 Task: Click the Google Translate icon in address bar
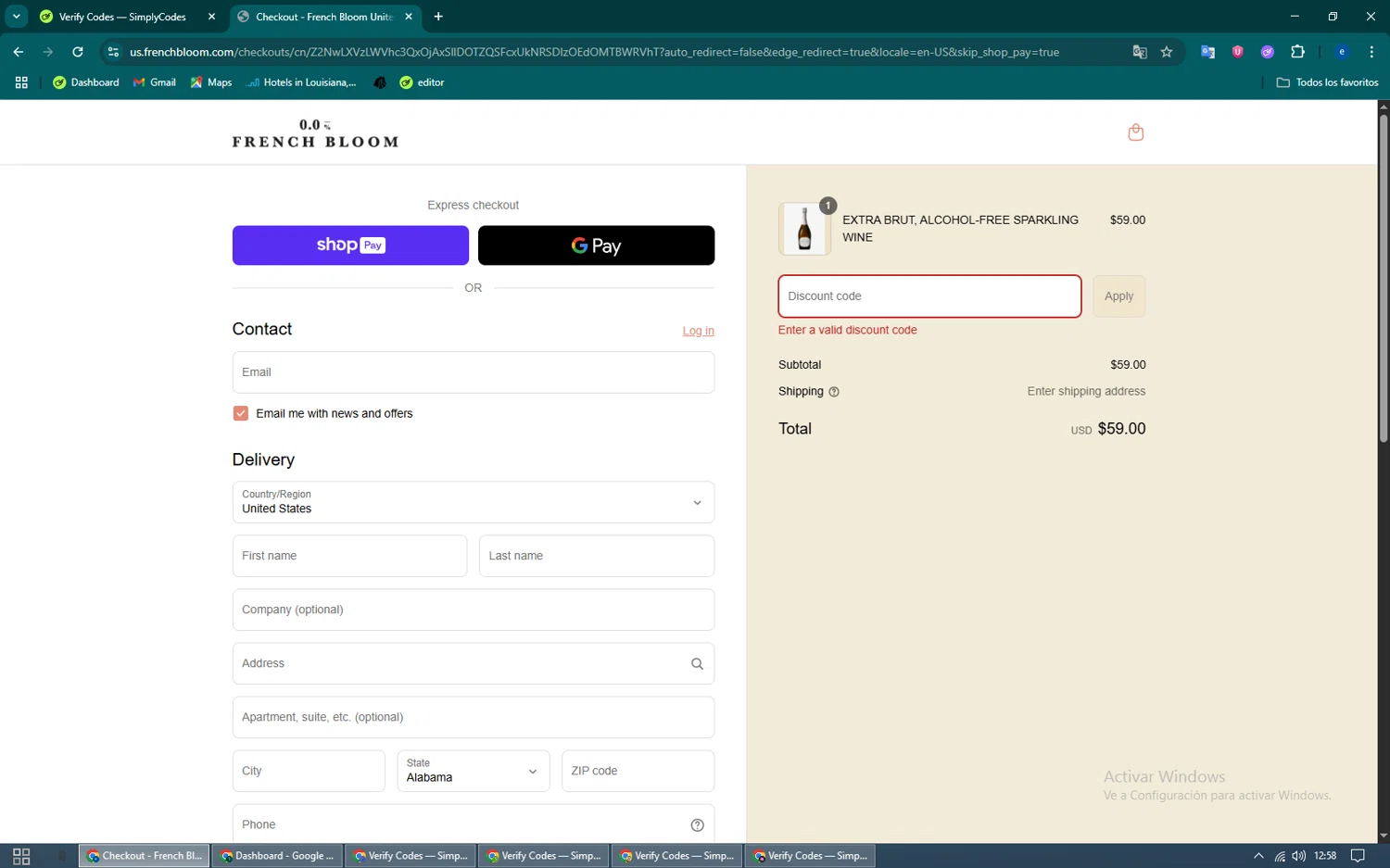[x=1140, y=52]
